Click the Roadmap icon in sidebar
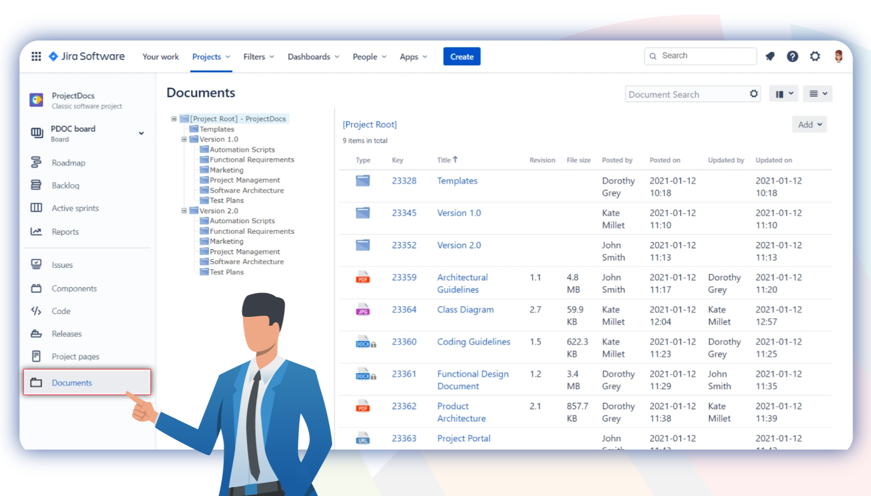The width and height of the screenshot is (871, 496). [x=36, y=162]
